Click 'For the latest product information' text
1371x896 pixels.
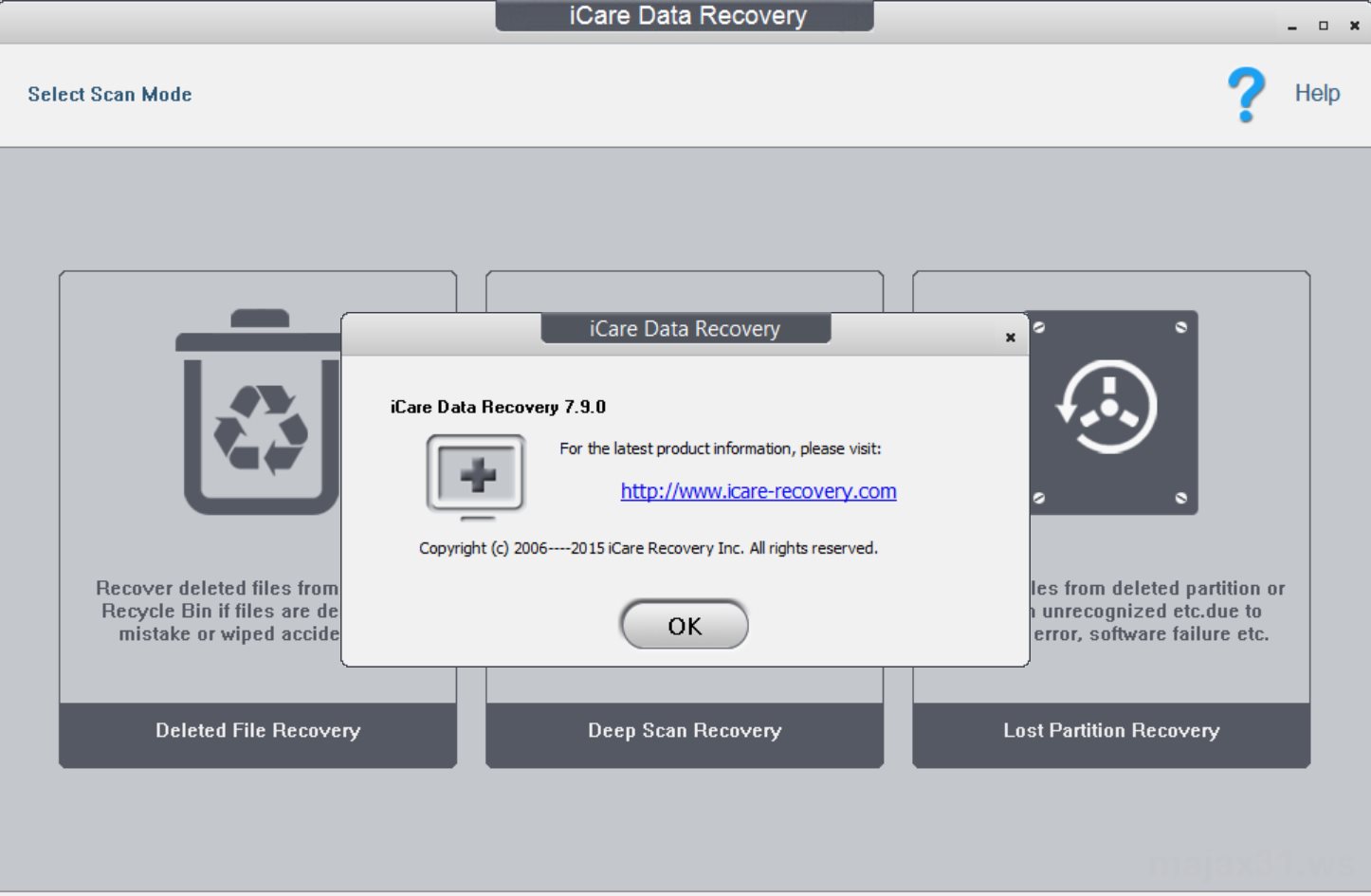tap(721, 448)
